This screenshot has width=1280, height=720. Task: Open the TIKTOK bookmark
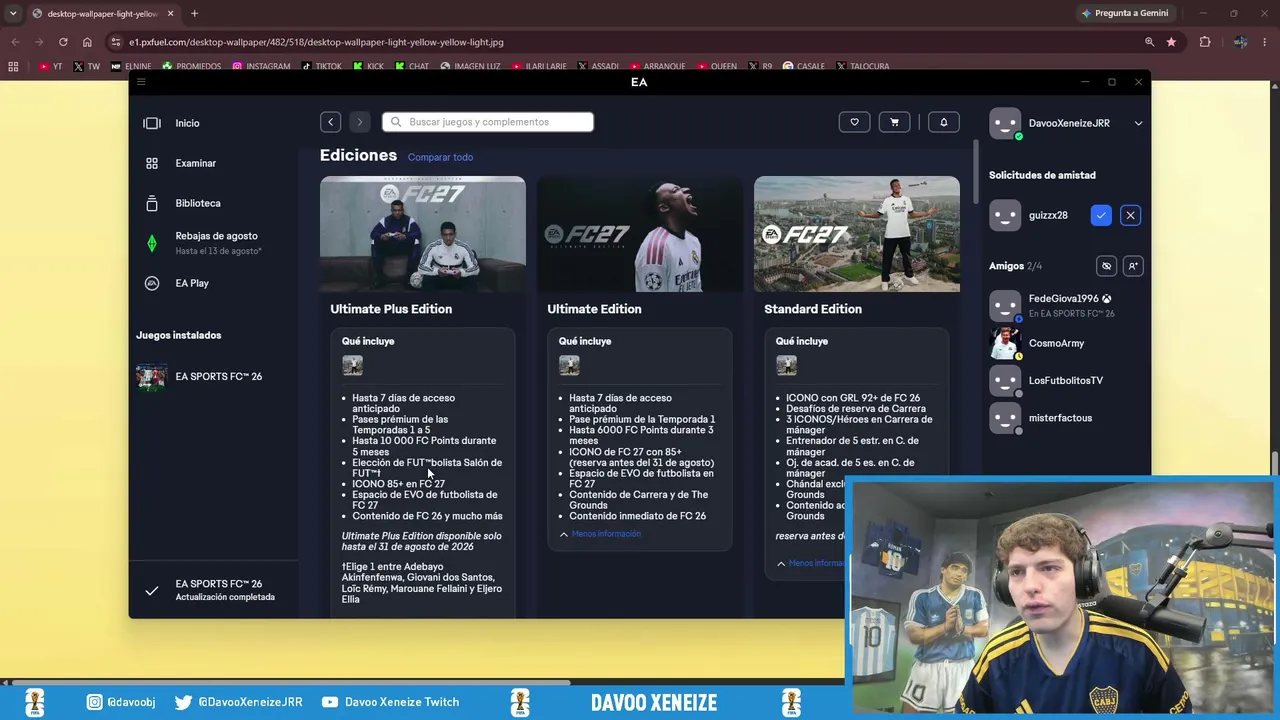coord(321,67)
